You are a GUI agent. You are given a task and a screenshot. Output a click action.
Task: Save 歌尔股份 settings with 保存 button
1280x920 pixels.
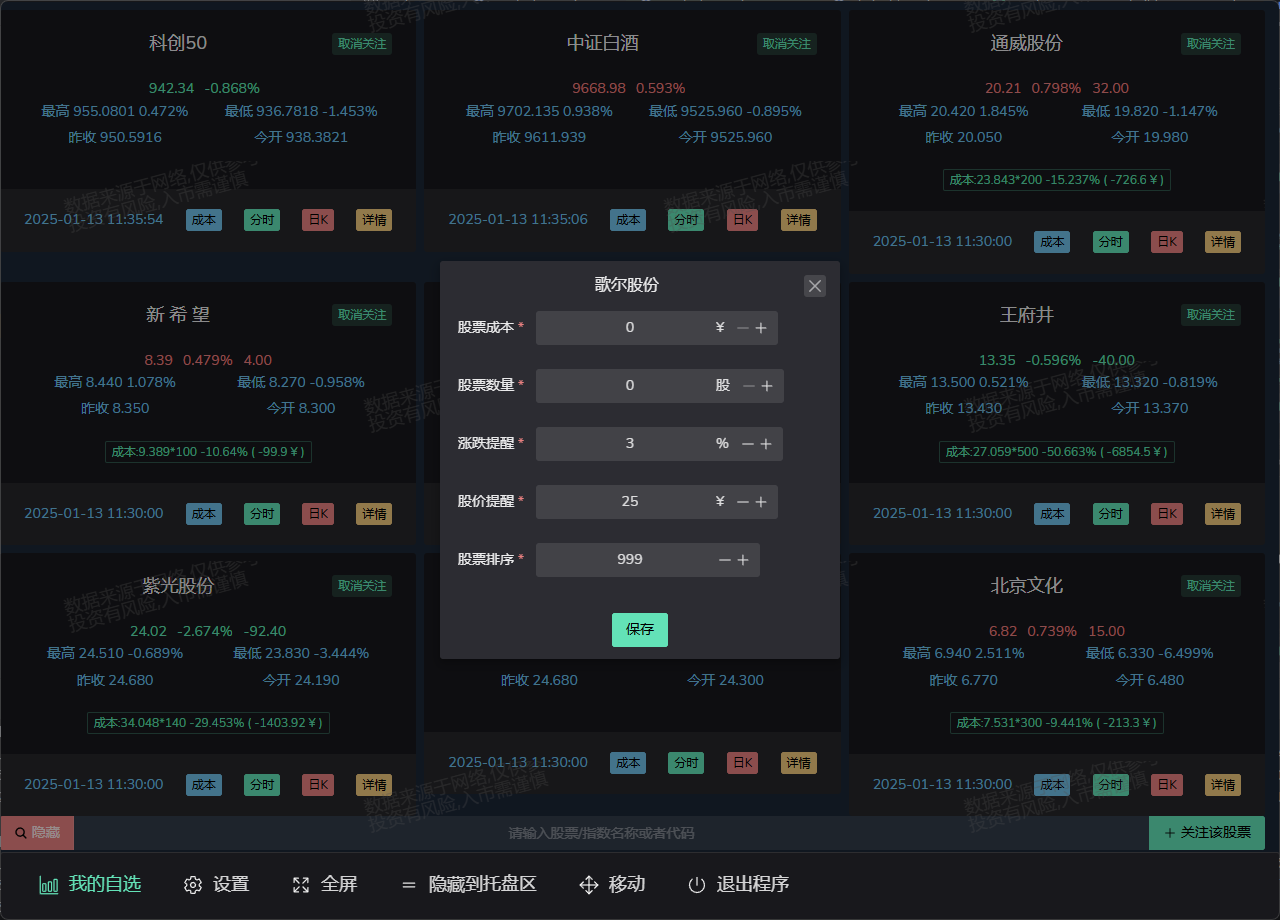tap(639, 630)
